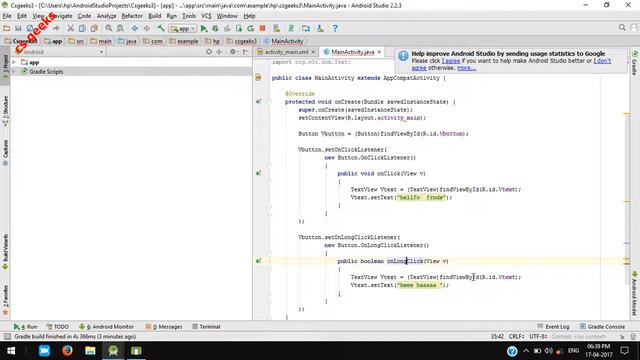The image size is (640, 360).
Task: Open the Gradle side panel tab
Action: [x=635, y=64]
